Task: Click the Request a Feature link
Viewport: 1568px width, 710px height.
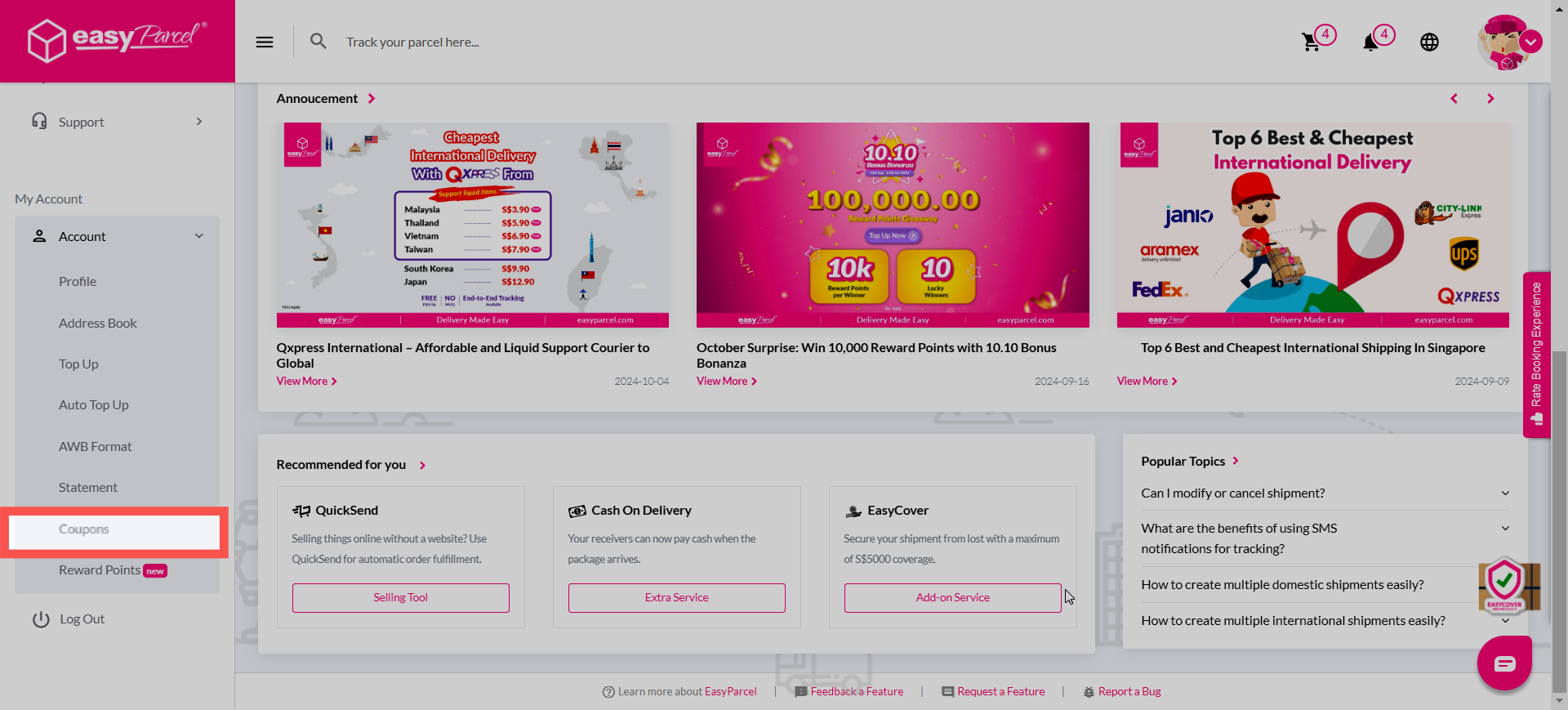Action: [1001, 692]
